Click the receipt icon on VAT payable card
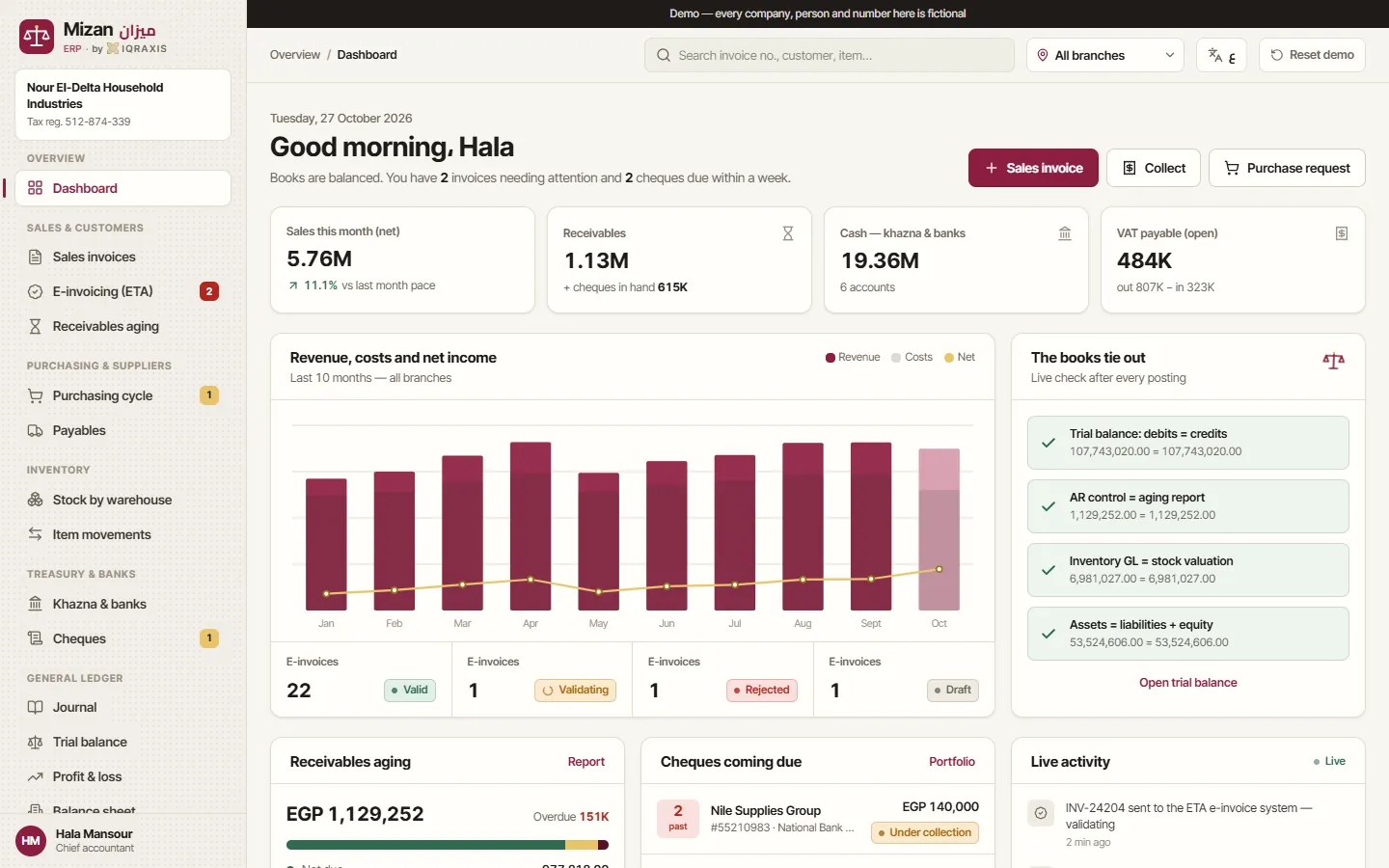 tap(1342, 233)
